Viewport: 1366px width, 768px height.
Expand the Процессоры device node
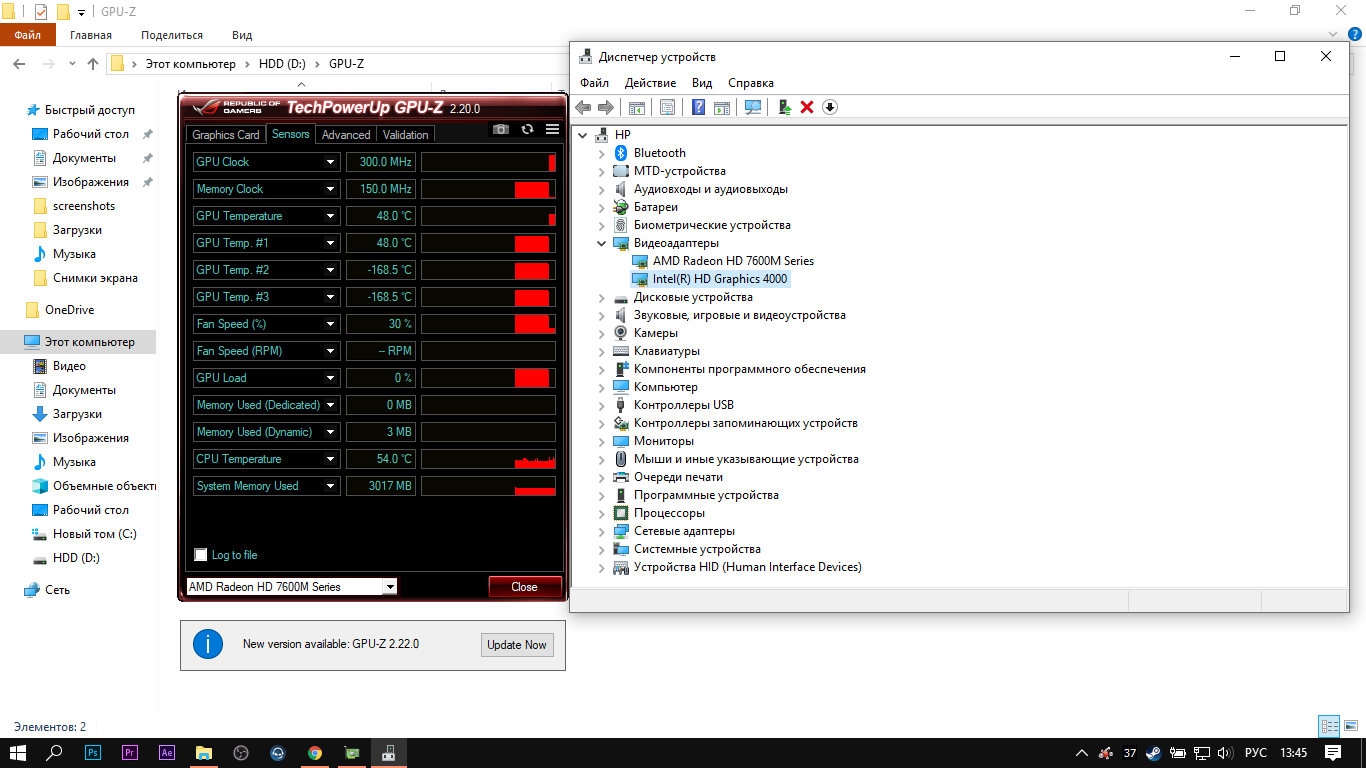coord(601,513)
